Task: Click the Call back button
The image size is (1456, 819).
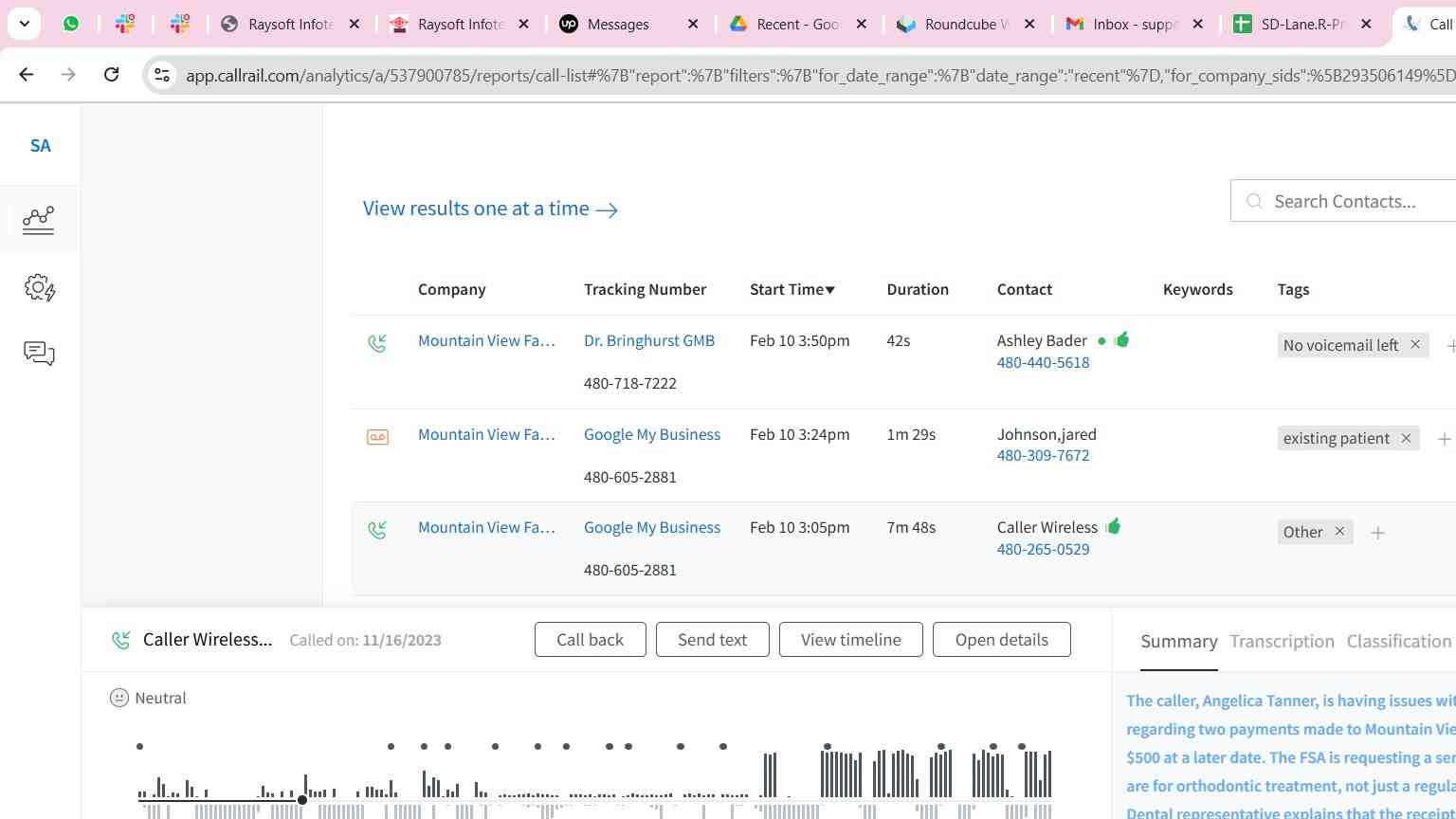Action: point(590,640)
